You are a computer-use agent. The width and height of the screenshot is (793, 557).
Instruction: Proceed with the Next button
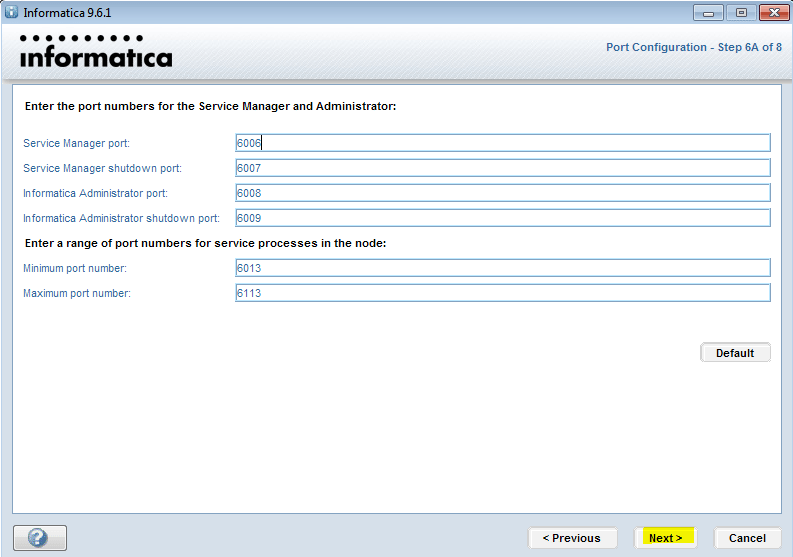coord(666,538)
